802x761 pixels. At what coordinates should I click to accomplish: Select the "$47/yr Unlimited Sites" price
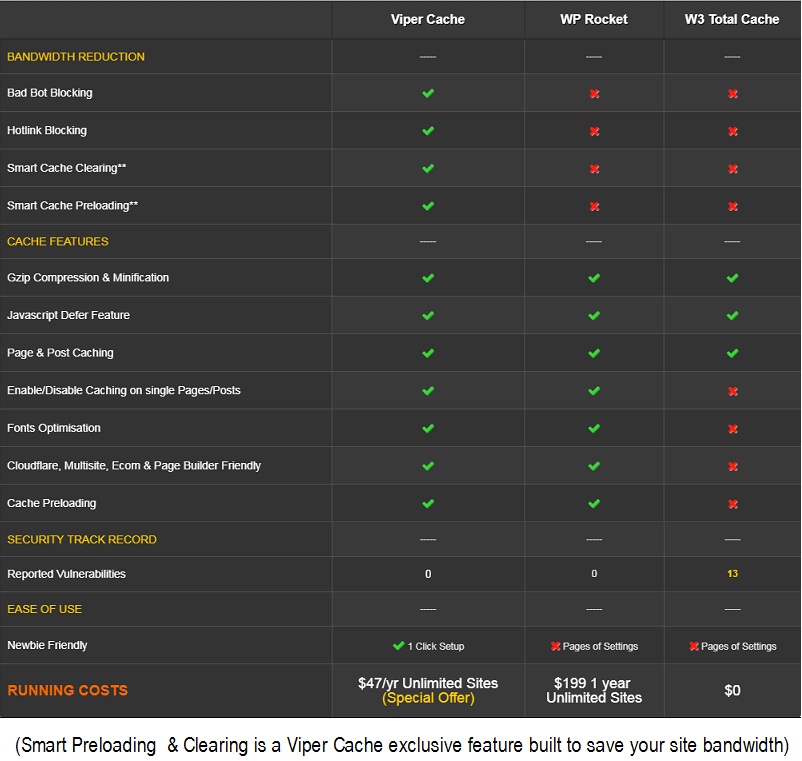point(428,683)
